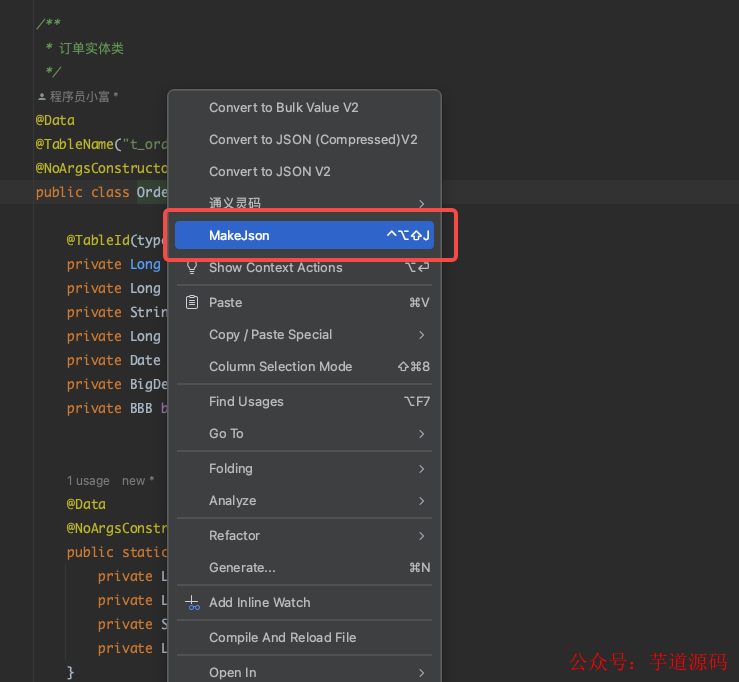Click the 'private BBB' field line
This screenshot has width=739, height=682.
click(117, 408)
